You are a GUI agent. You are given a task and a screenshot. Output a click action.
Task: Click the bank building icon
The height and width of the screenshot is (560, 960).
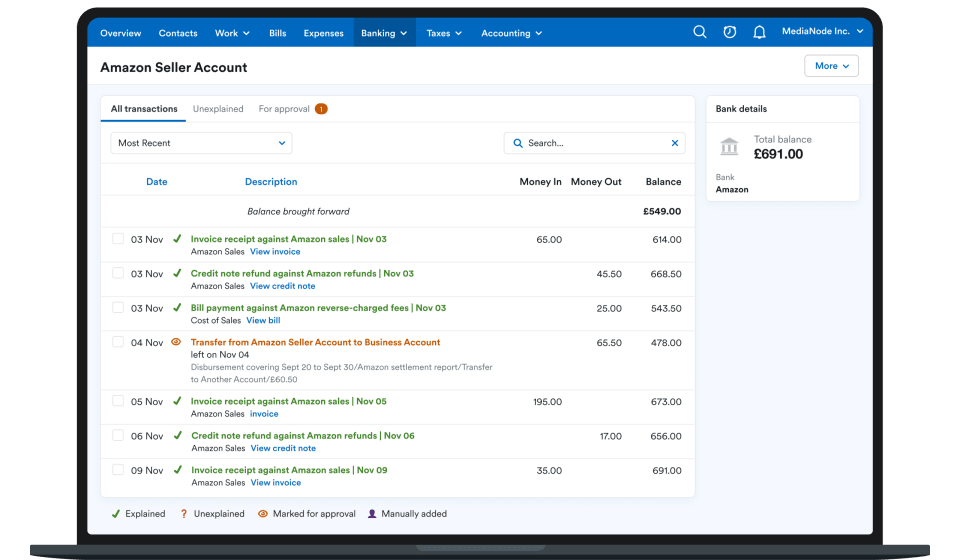(729, 147)
